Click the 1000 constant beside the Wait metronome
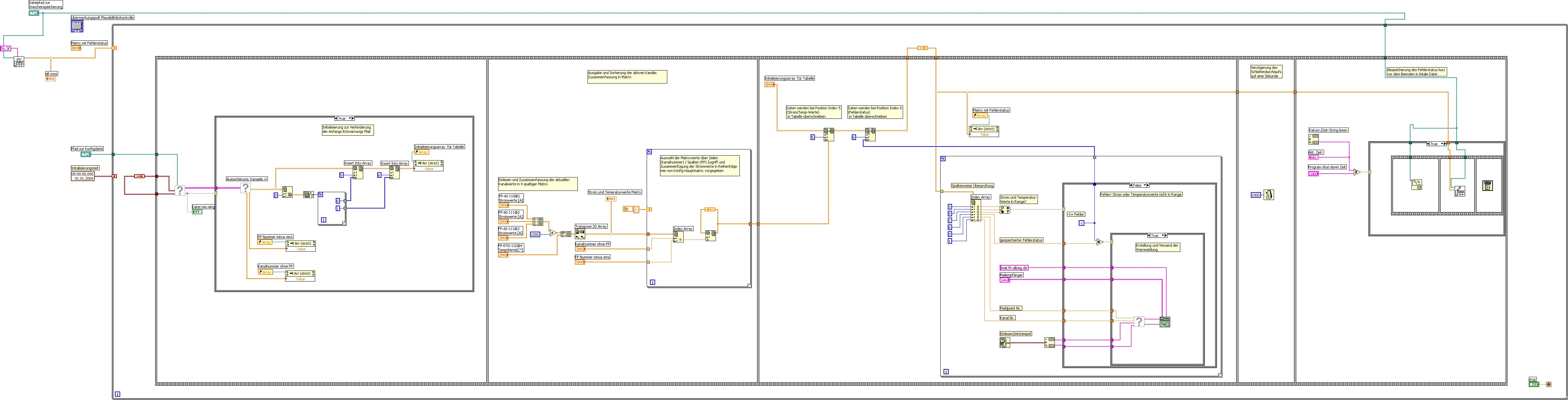Image resolution: width=1568 pixels, height=400 pixels. (x=1255, y=195)
